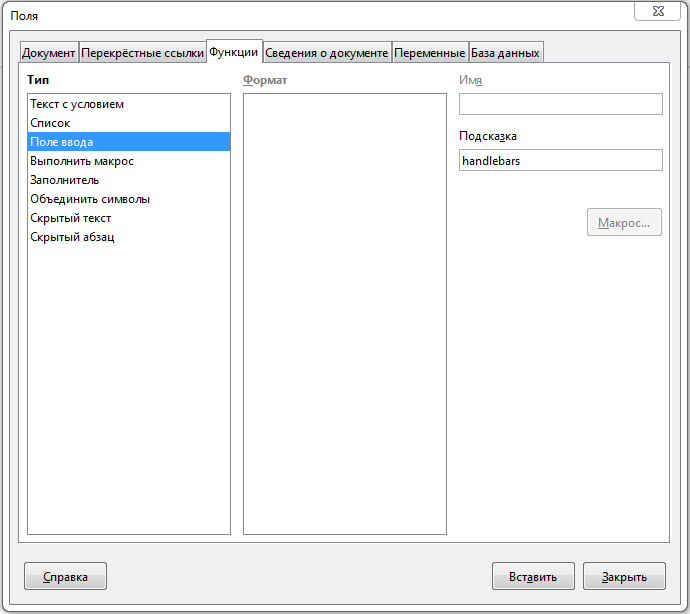Switch to the Переменные tab
The height and width of the screenshot is (614, 690).
(x=430, y=53)
